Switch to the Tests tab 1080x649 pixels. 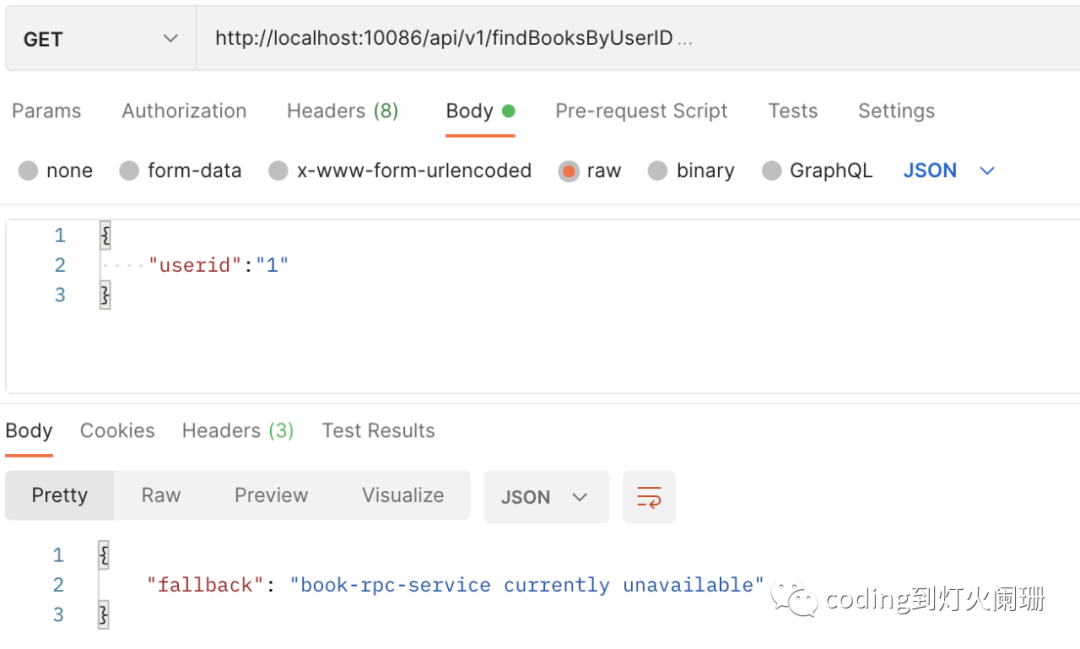(792, 111)
